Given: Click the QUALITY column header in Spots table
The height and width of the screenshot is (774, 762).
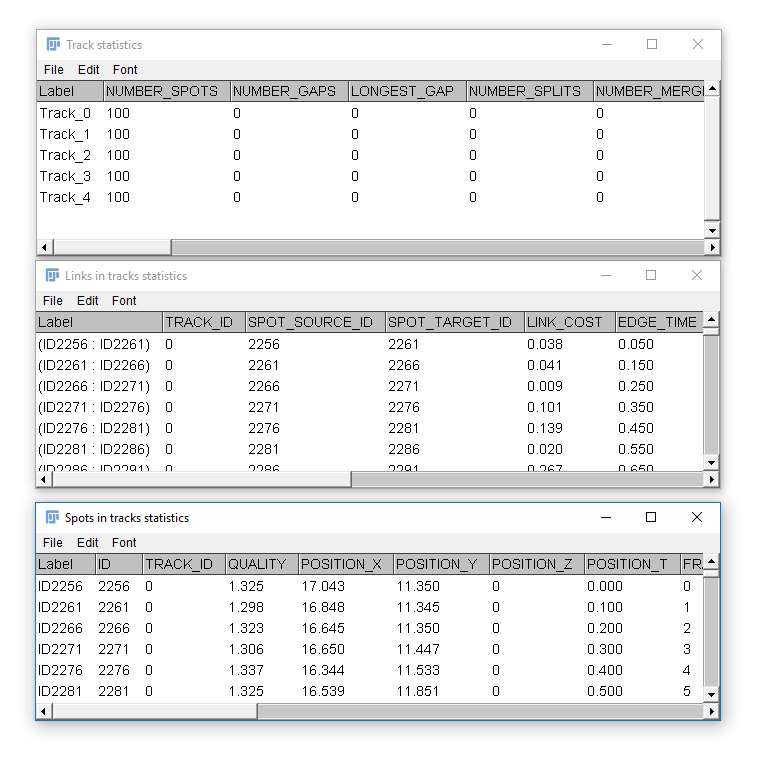Looking at the screenshot, I should (x=260, y=564).
